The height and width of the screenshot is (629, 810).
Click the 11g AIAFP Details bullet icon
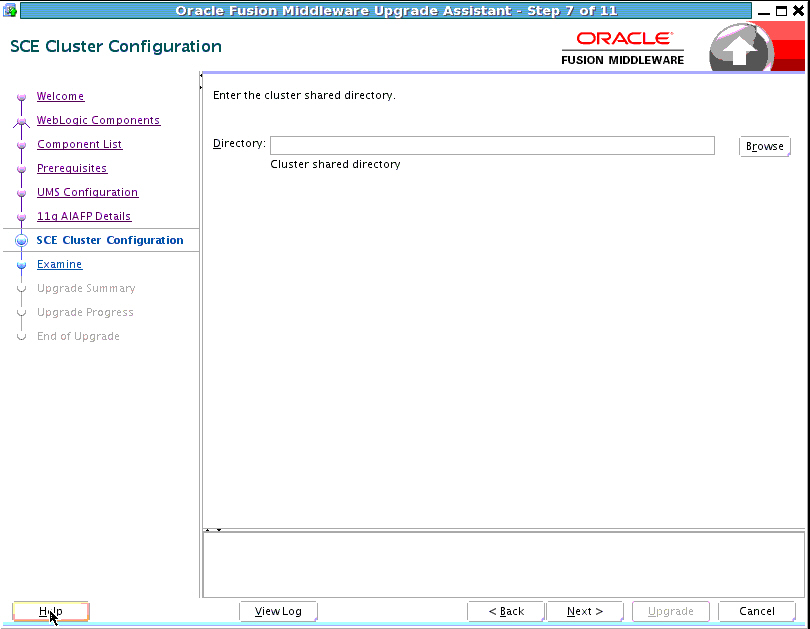21,217
